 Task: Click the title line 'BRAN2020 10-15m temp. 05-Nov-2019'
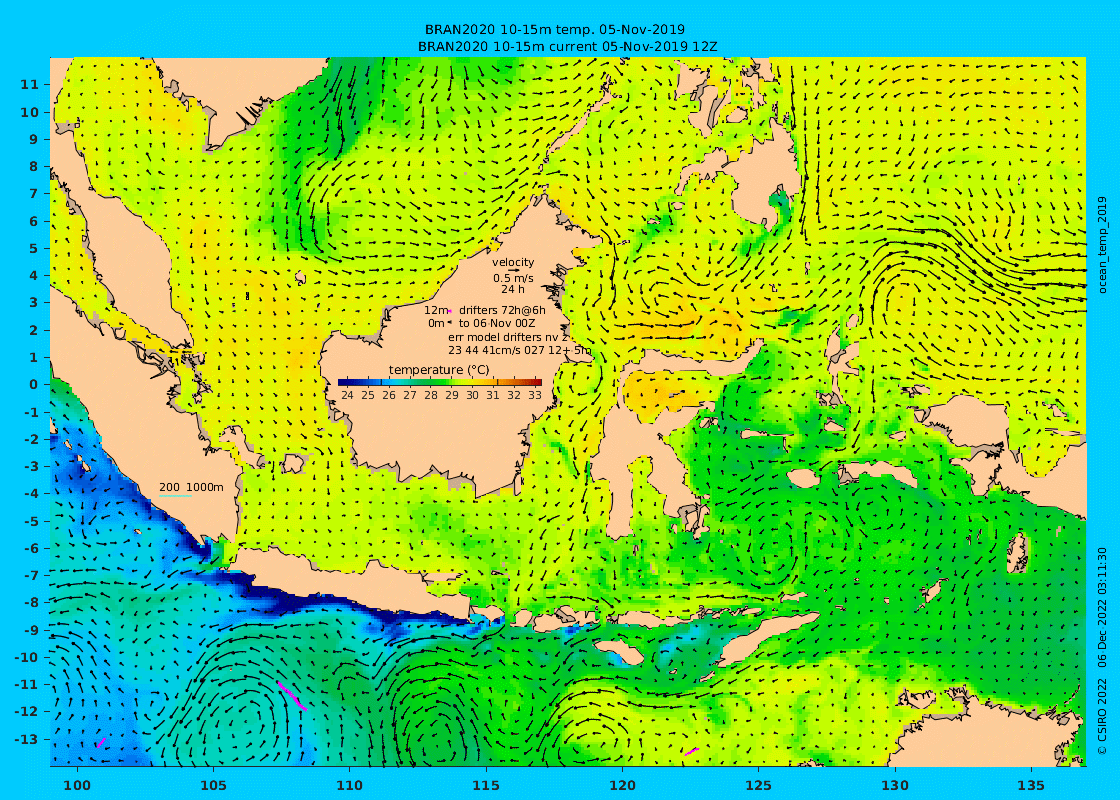click(554, 29)
